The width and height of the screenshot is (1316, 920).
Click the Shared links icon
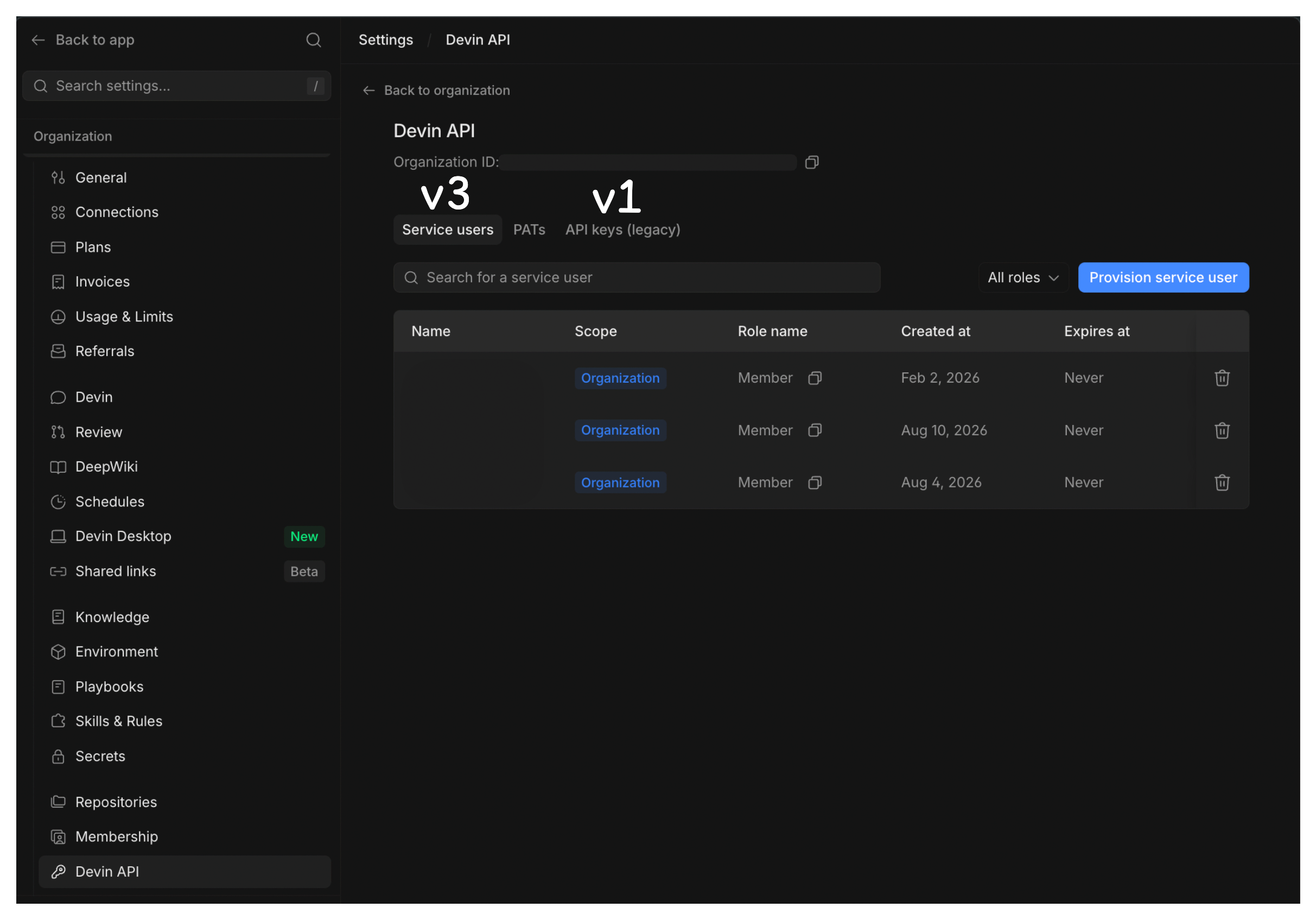[x=58, y=572]
